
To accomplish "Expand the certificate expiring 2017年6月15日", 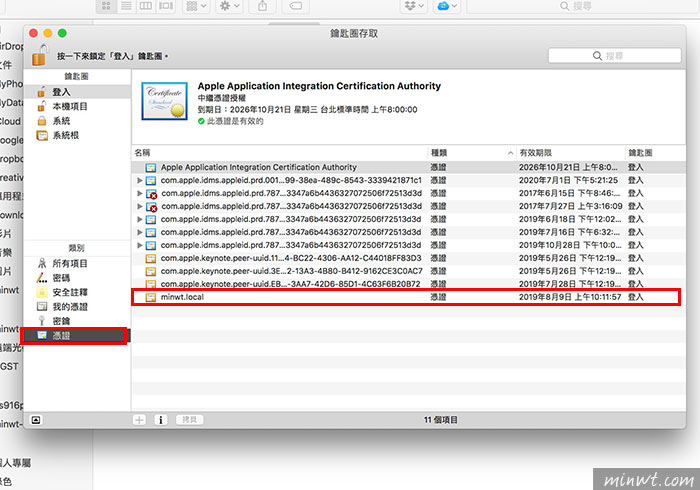I will (x=139, y=193).
